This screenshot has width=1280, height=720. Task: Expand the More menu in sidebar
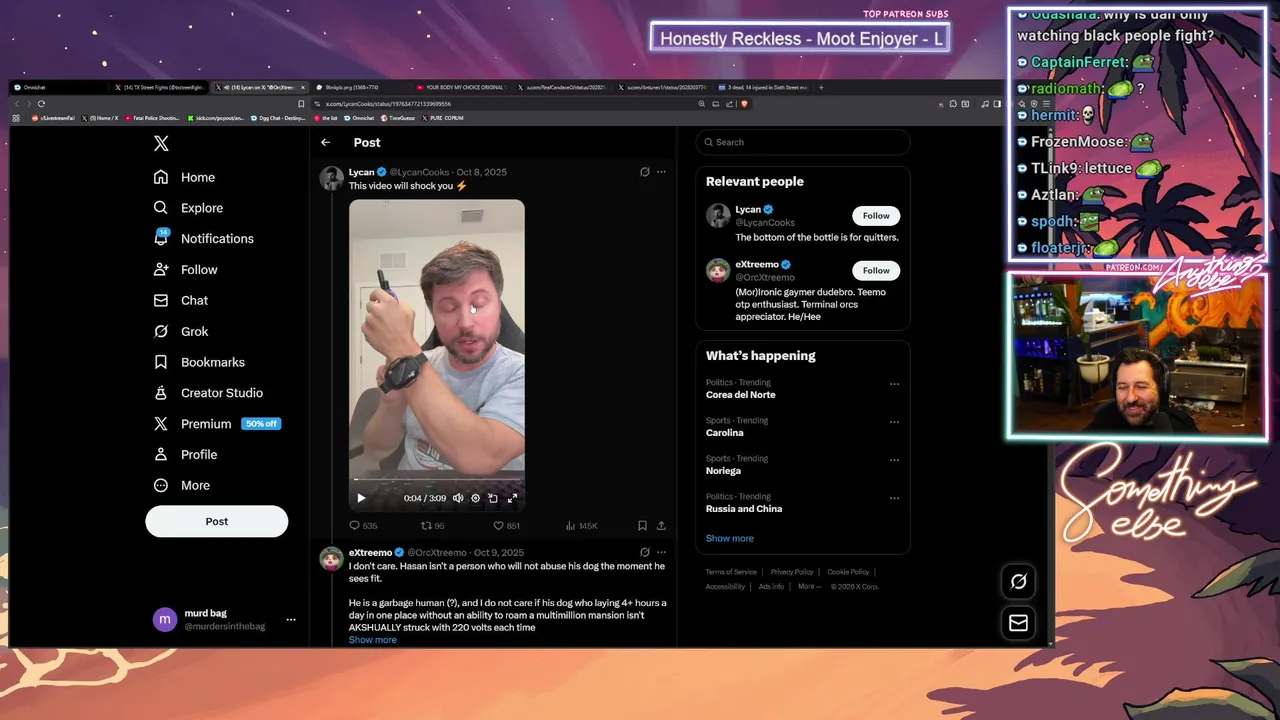182,486
